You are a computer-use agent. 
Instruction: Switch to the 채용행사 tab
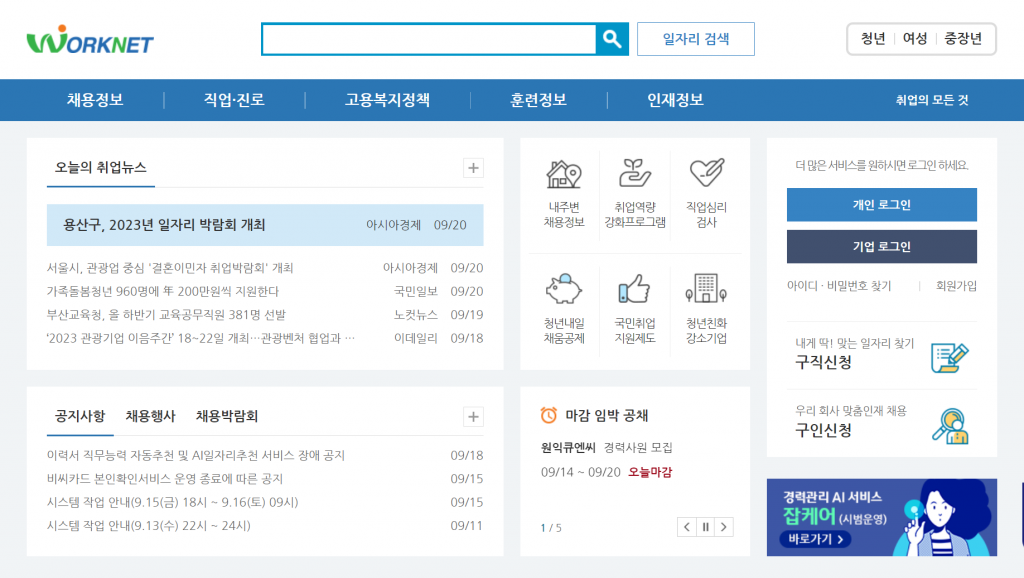pyautogui.click(x=150, y=417)
